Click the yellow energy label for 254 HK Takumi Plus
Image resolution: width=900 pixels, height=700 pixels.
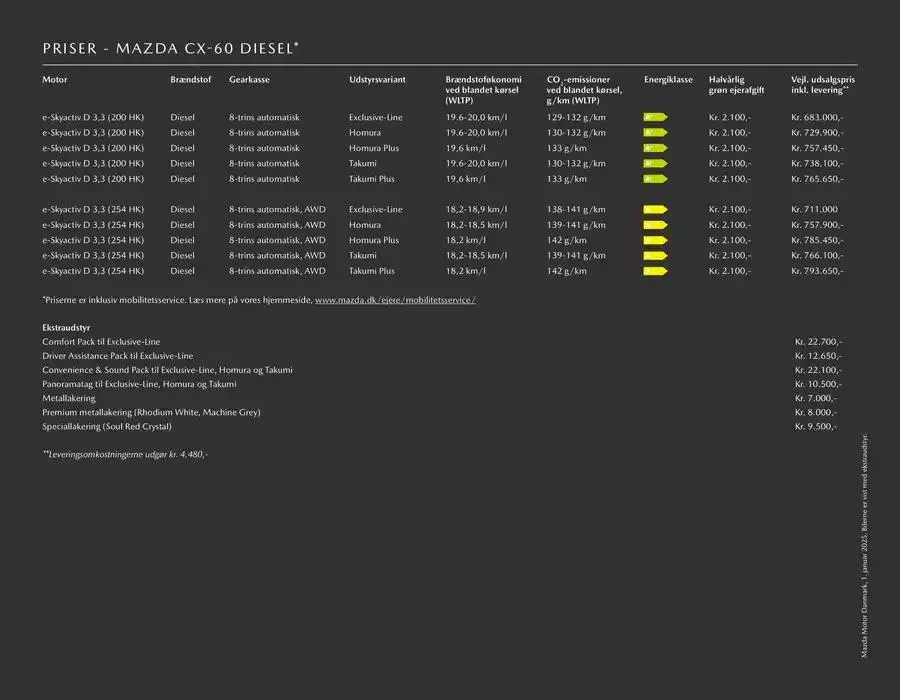pyautogui.click(x=655, y=271)
